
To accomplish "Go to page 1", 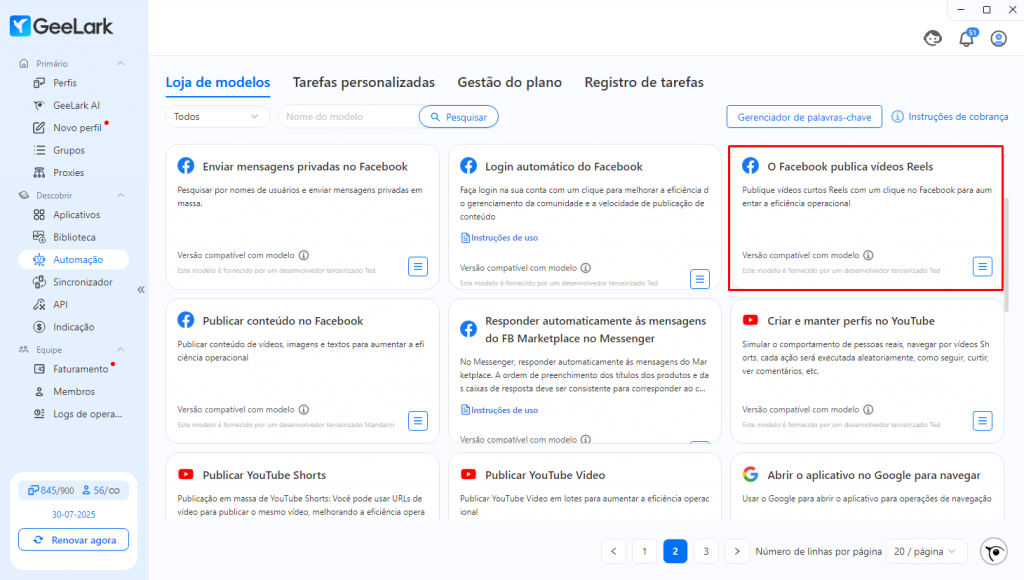I will tap(644, 551).
